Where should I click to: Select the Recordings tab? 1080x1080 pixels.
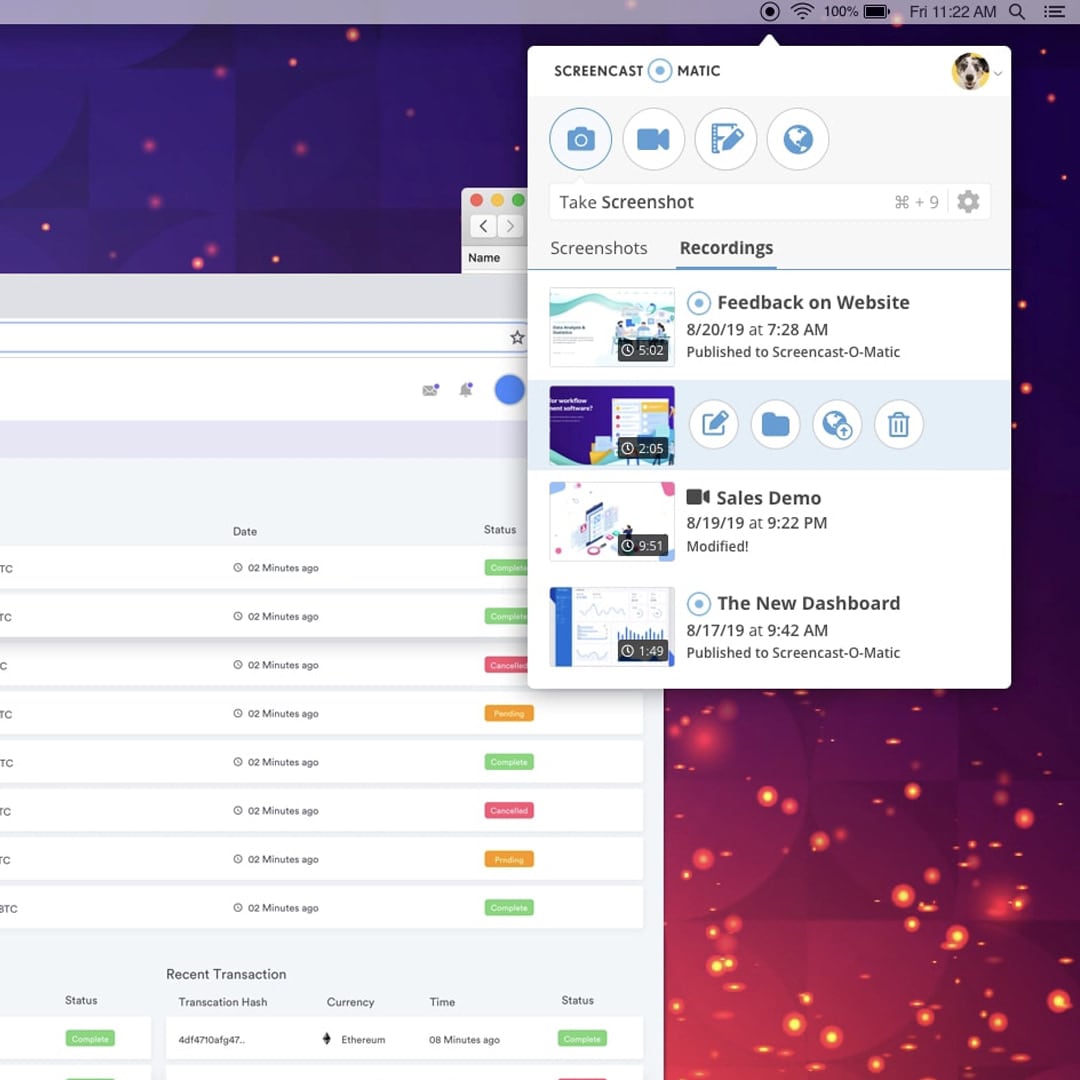coord(726,248)
